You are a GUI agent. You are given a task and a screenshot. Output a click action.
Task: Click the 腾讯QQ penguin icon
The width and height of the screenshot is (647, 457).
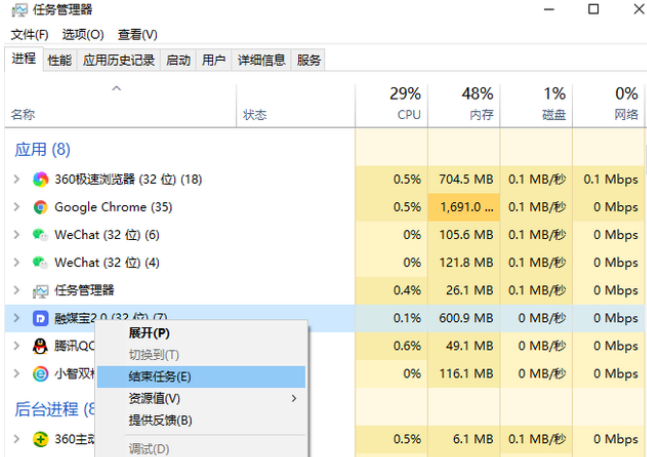(x=40, y=346)
